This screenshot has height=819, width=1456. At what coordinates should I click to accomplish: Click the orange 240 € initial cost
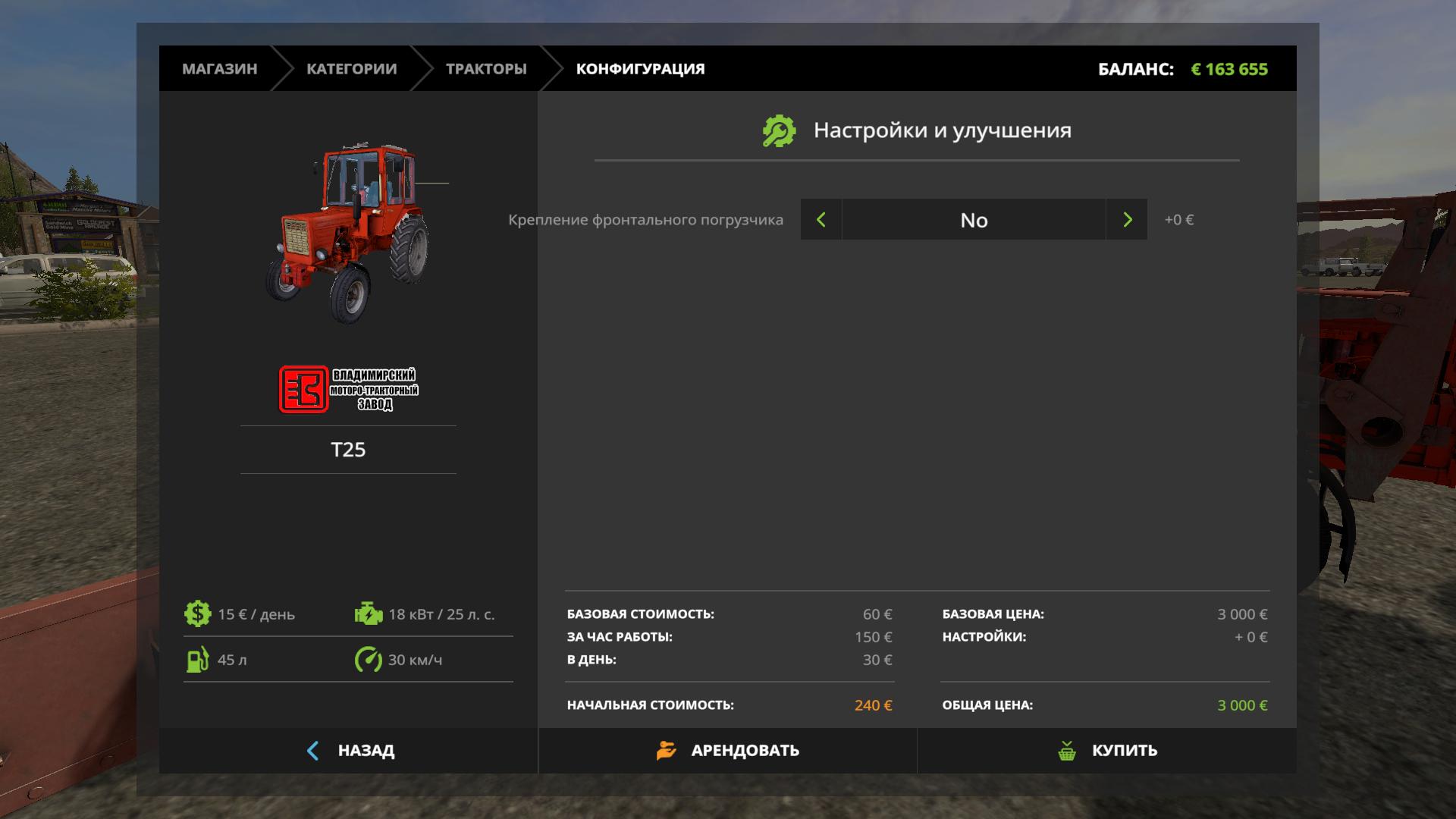(873, 705)
